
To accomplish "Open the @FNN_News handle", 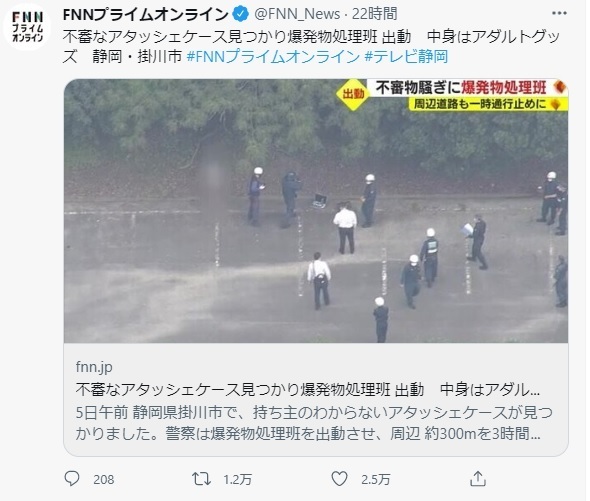I will 297,14.
